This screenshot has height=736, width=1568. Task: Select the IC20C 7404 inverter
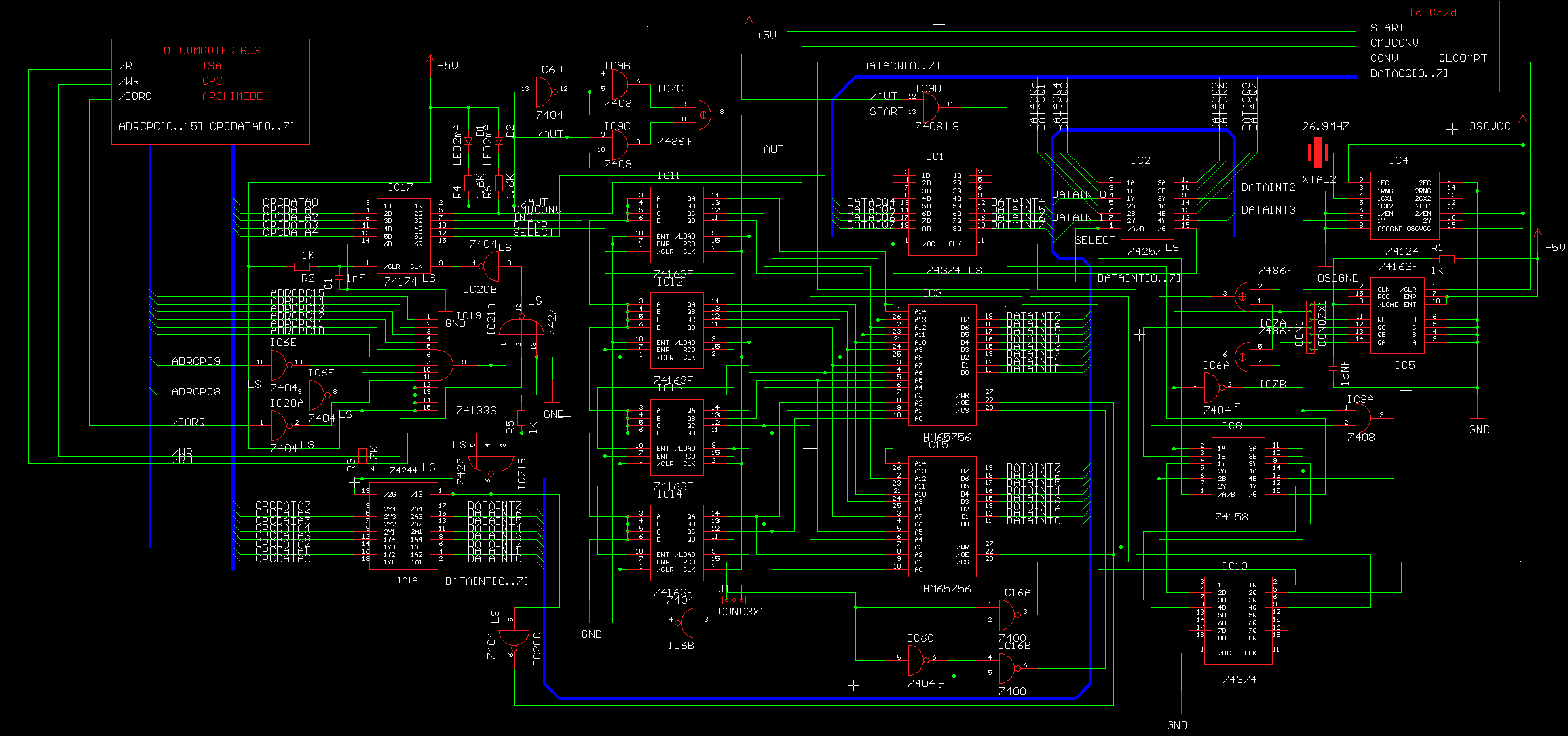[514, 639]
